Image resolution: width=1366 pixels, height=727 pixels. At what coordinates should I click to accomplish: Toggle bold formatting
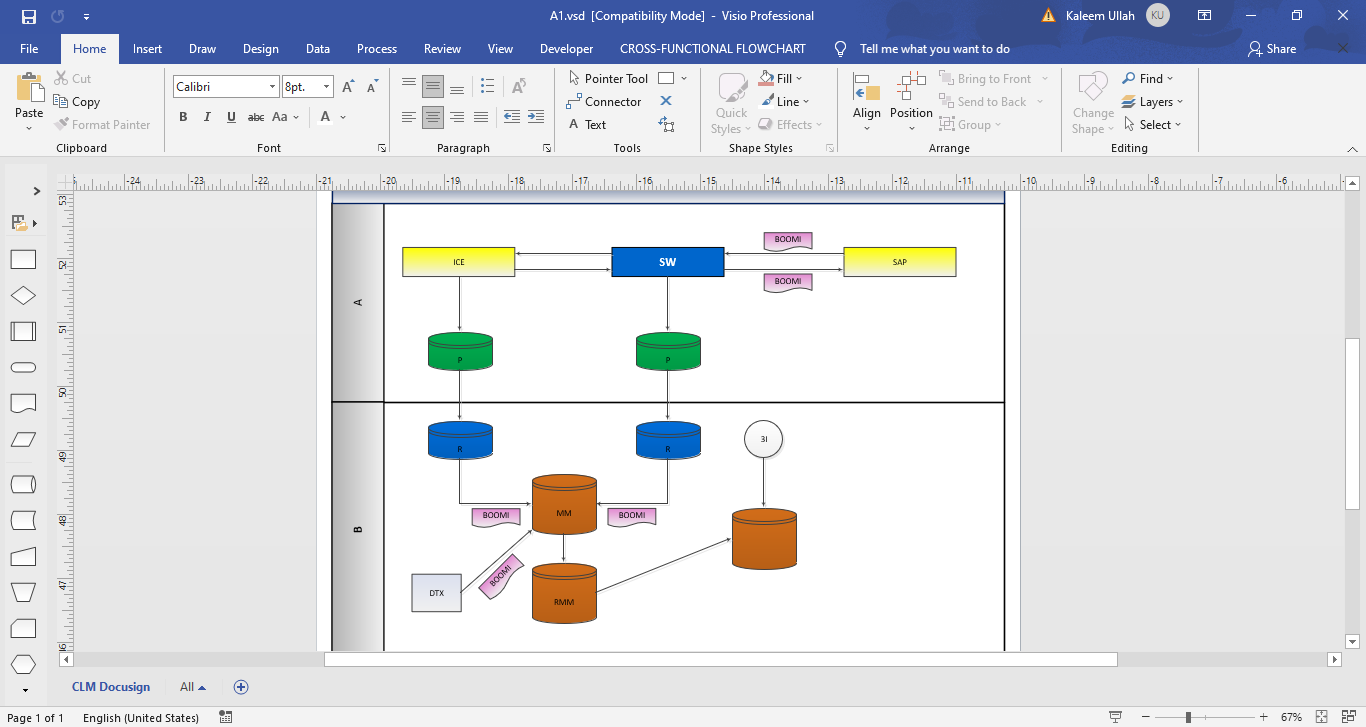click(183, 117)
